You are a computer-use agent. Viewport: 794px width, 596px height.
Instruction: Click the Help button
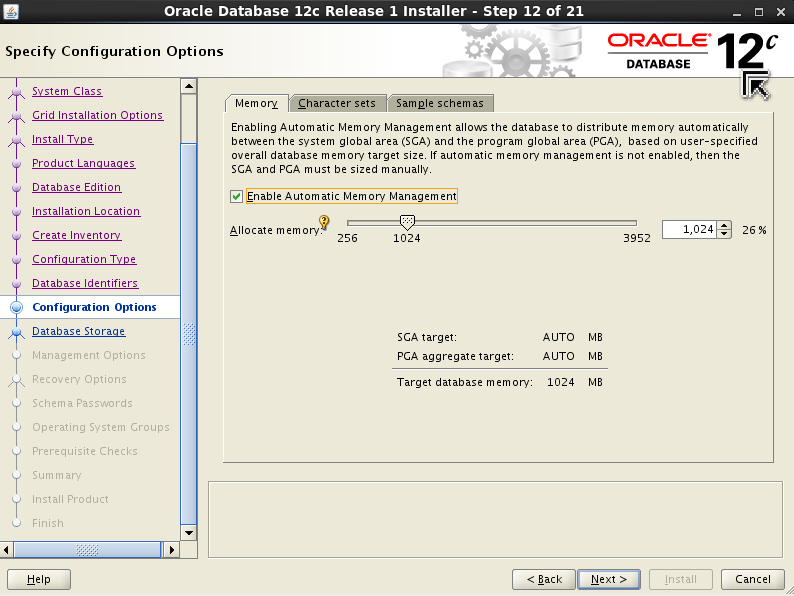39,579
